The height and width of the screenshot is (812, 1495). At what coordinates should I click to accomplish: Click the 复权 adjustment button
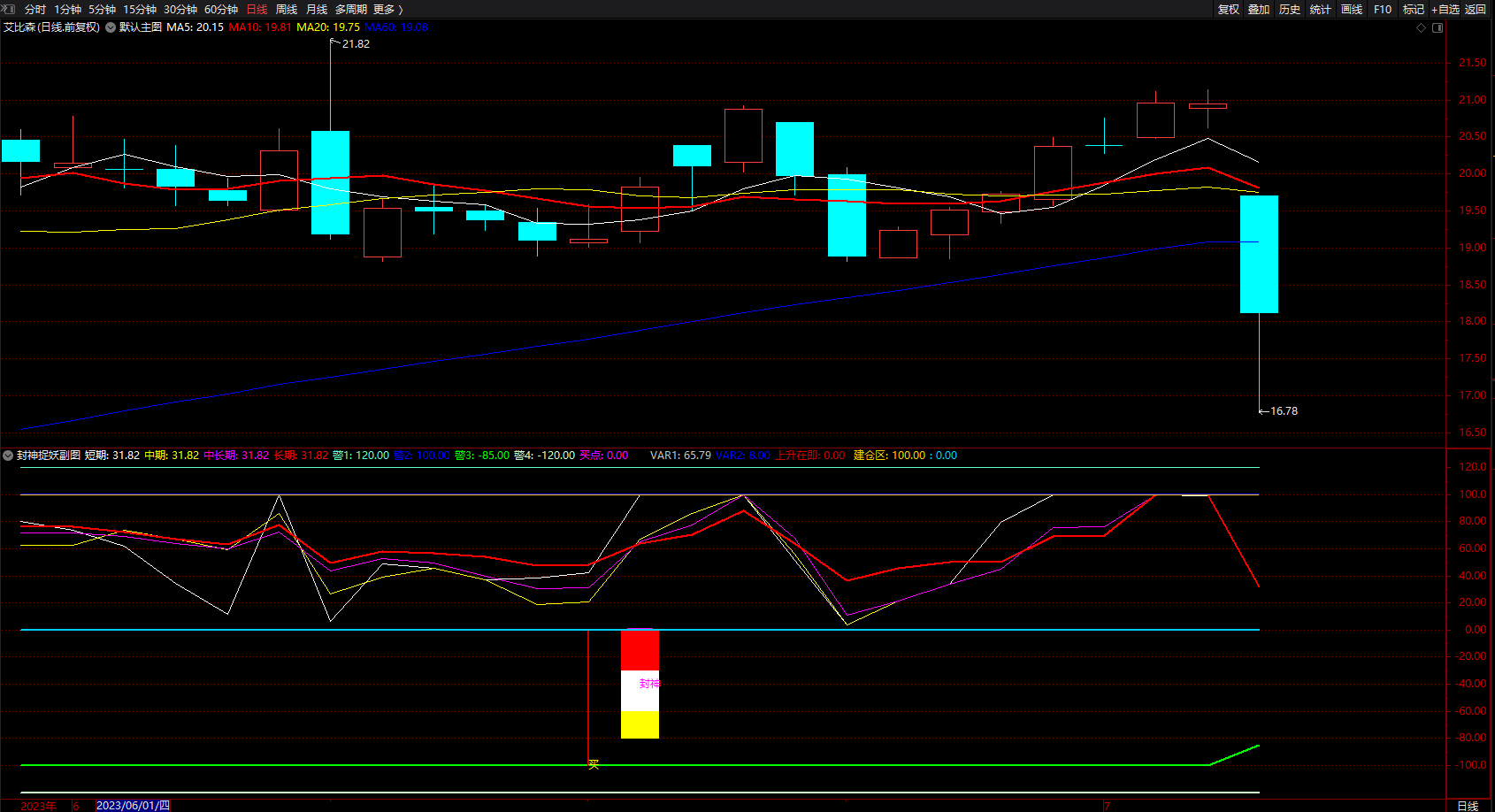1228,9
